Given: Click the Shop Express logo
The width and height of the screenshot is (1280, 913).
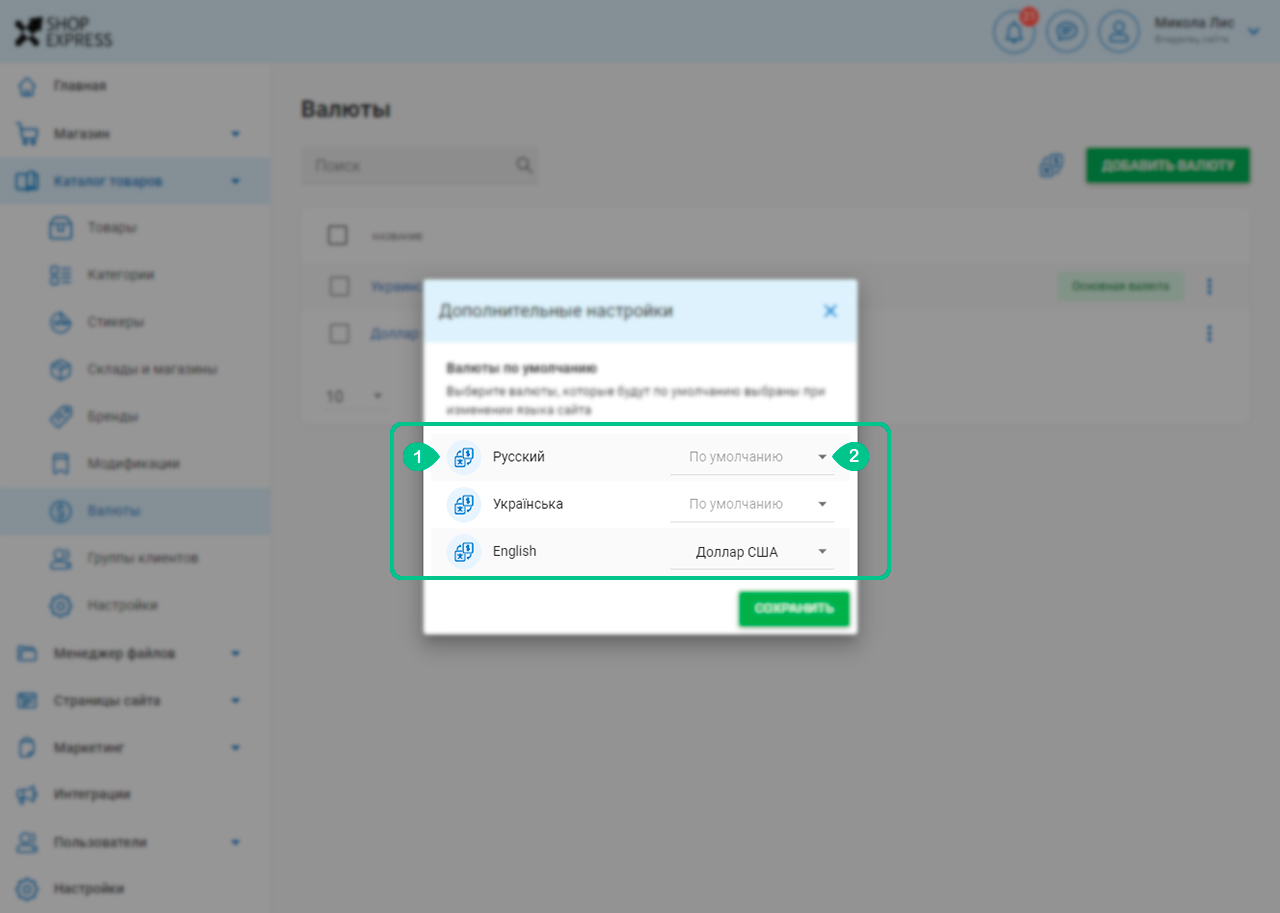Looking at the screenshot, I should click(64, 32).
